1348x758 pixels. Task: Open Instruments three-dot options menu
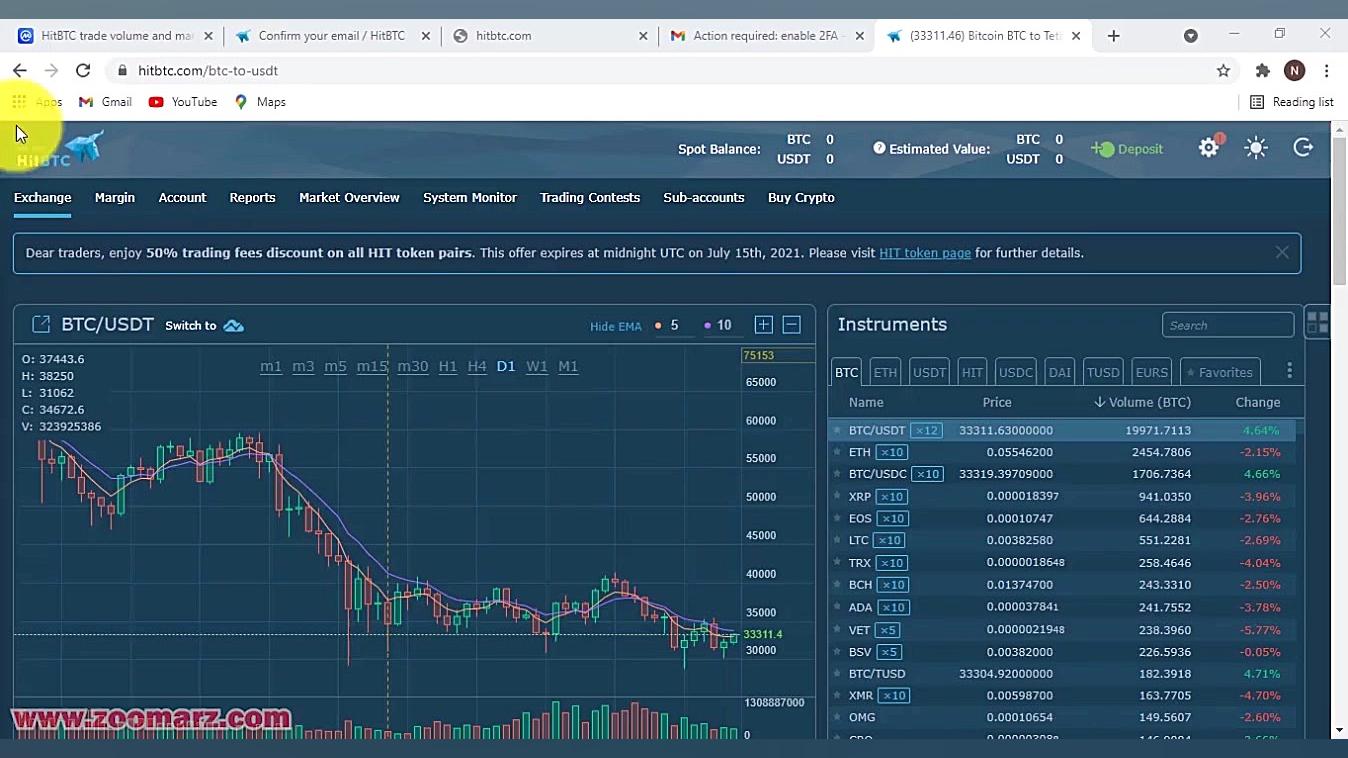click(1289, 371)
